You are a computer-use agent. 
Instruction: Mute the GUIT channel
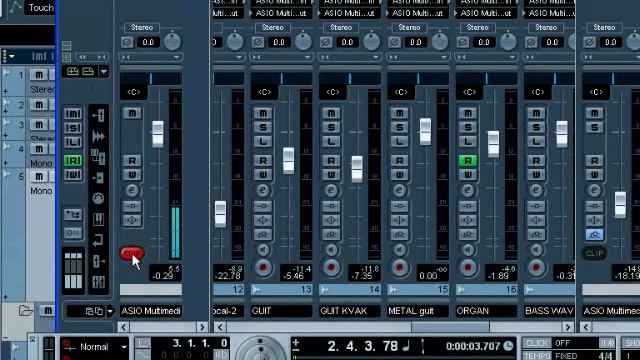tap(263, 113)
